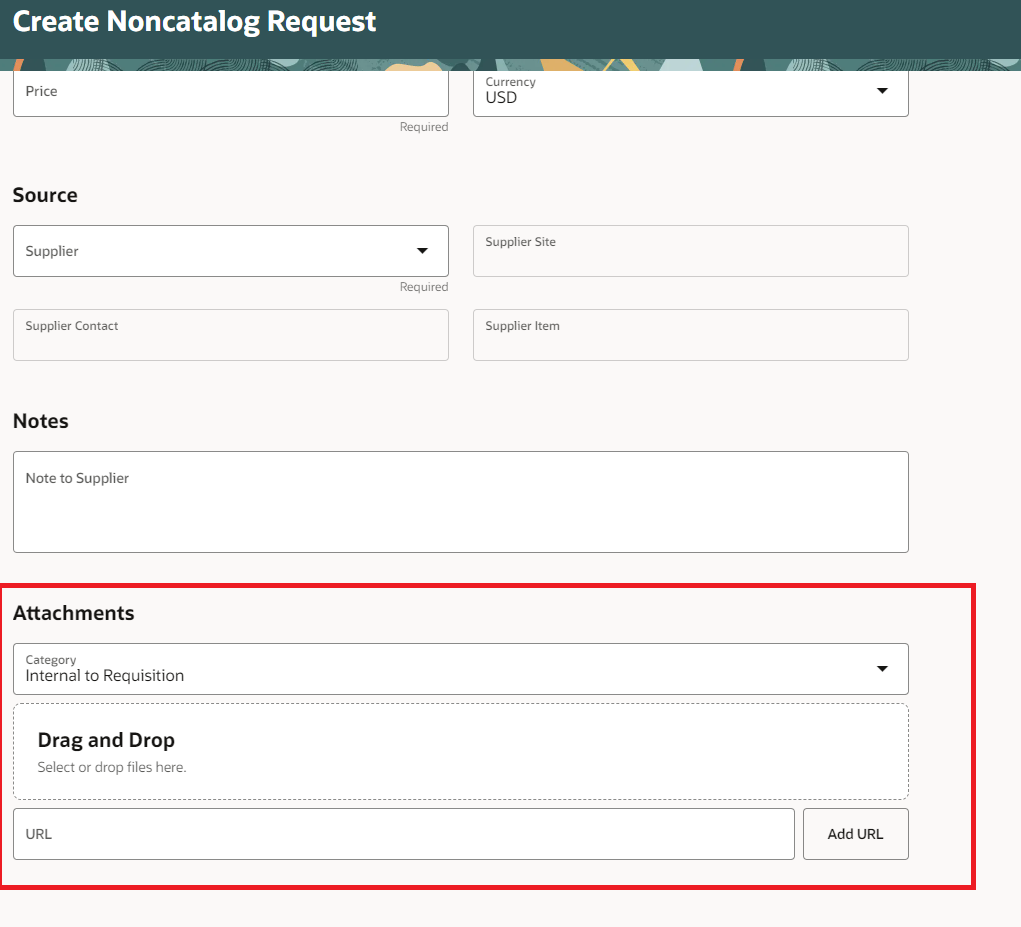Click the Source section heading
This screenshot has height=927, width=1021.
(45, 195)
